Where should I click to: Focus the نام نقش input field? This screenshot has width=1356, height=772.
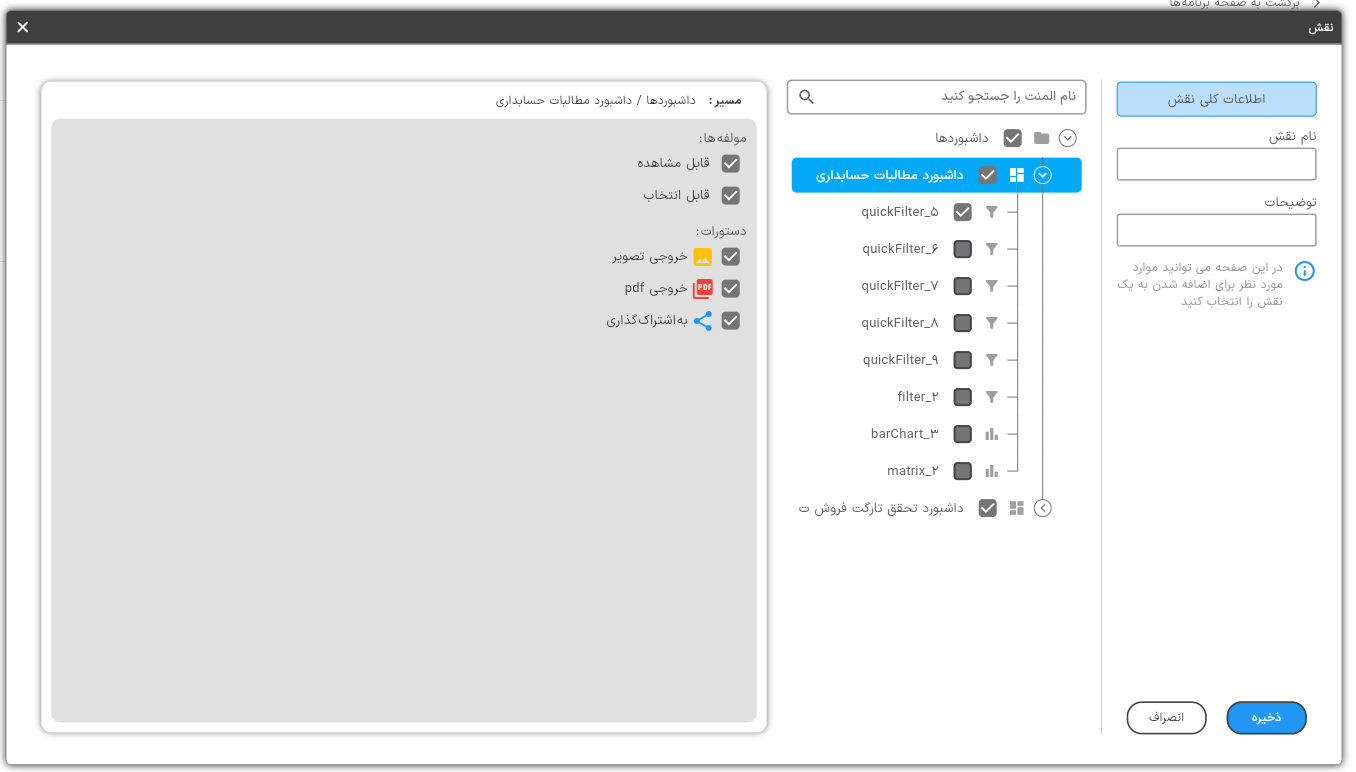click(x=1216, y=164)
